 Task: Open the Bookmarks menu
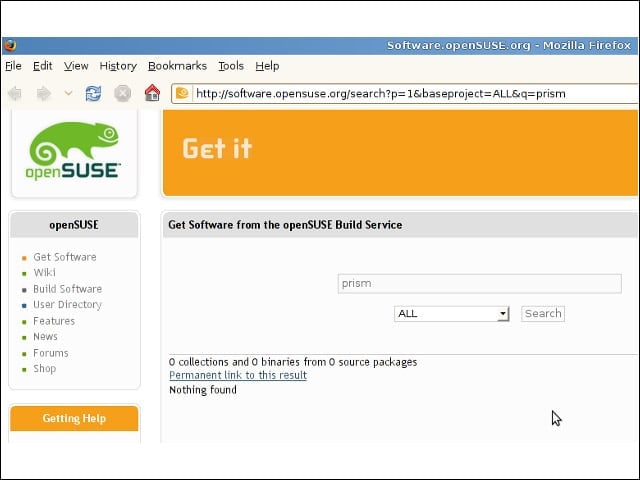pyautogui.click(x=177, y=66)
